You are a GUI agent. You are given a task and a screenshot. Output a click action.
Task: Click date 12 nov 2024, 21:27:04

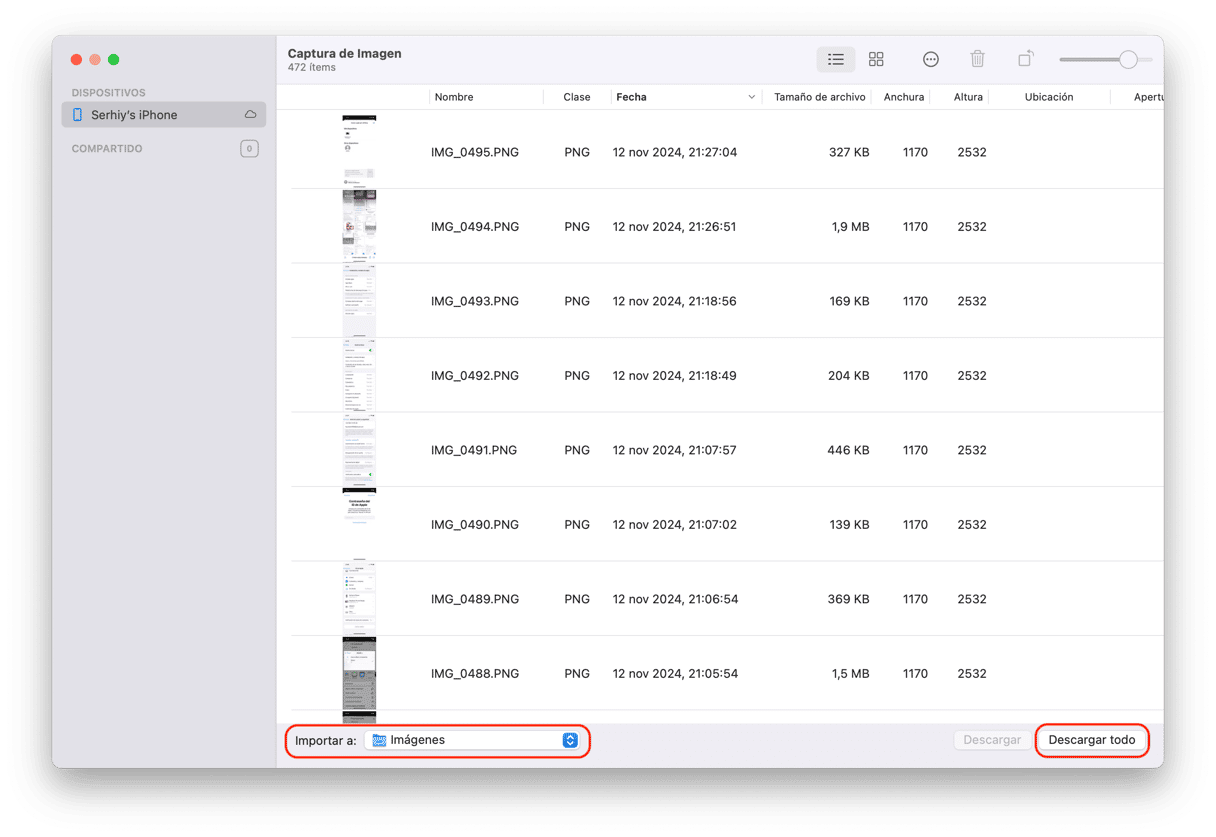click(x=675, y=153)
